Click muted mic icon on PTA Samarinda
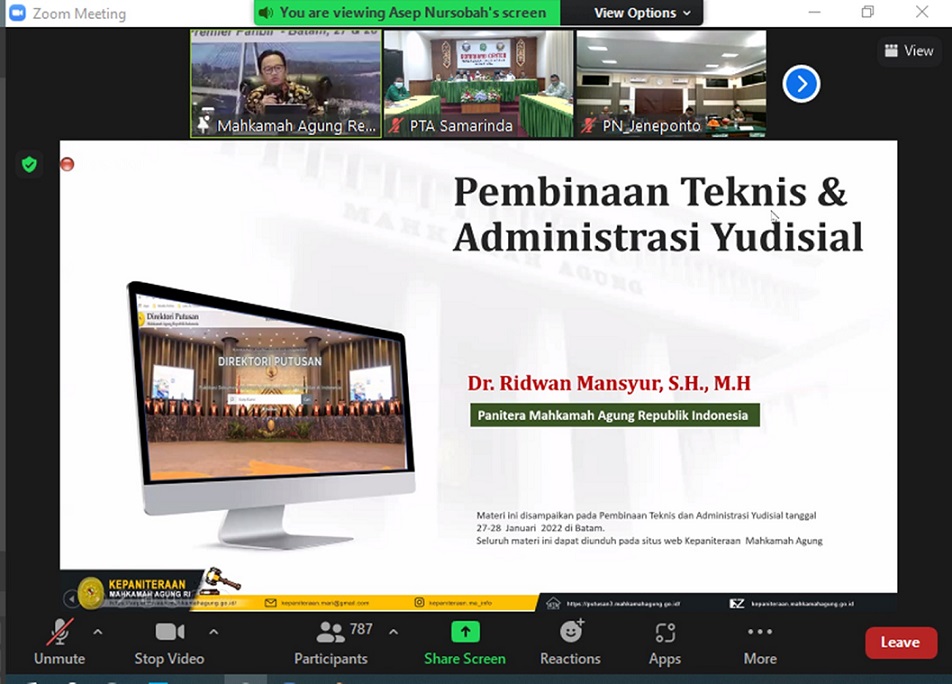The width and height of the screenshot is (952, 684). click(x=396, y=126)
